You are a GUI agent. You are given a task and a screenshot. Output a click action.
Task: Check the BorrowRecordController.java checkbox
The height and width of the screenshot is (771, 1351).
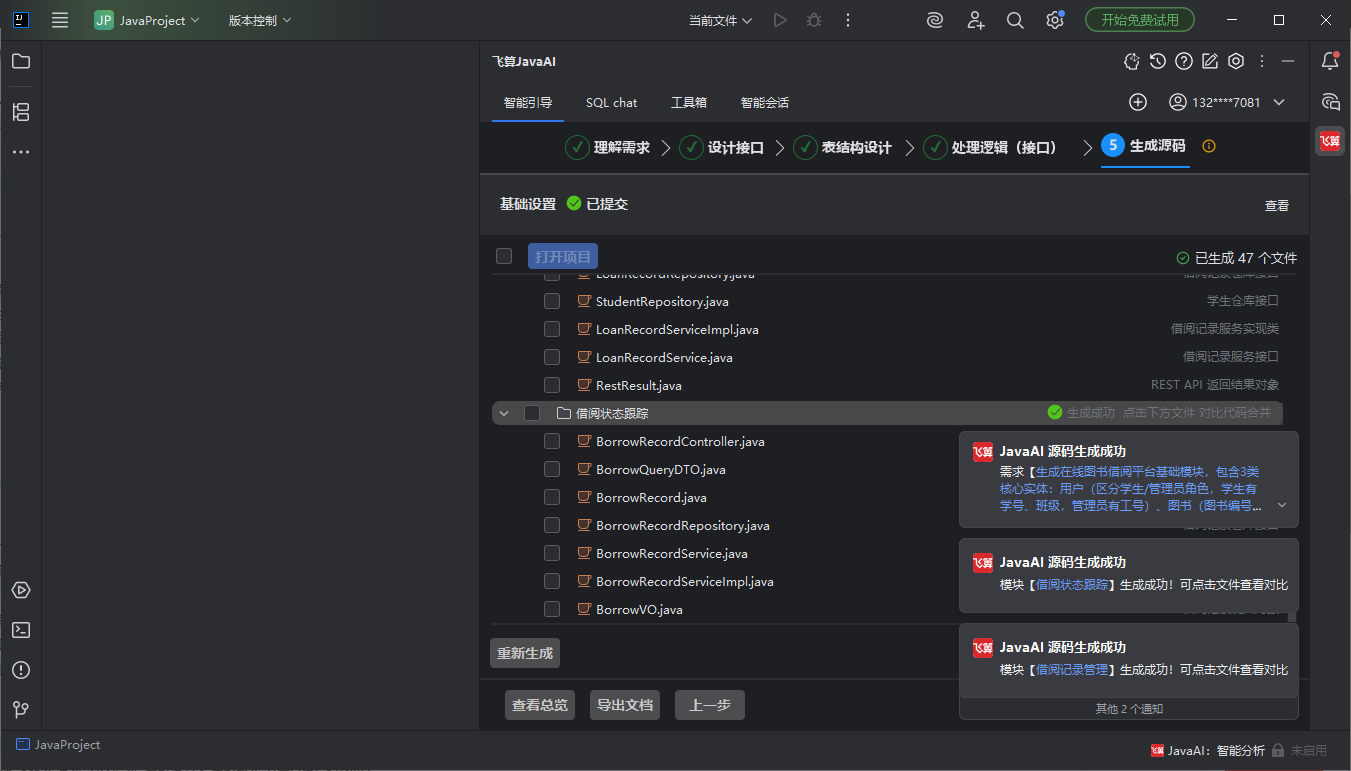click(x=552, y=441)
